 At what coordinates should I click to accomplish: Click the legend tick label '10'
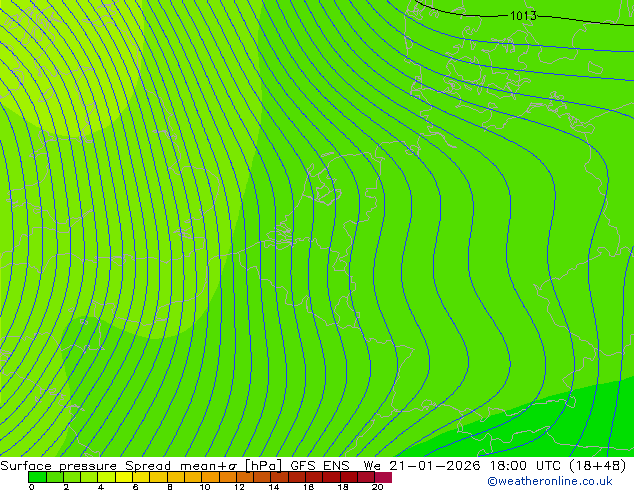point(205,487)
